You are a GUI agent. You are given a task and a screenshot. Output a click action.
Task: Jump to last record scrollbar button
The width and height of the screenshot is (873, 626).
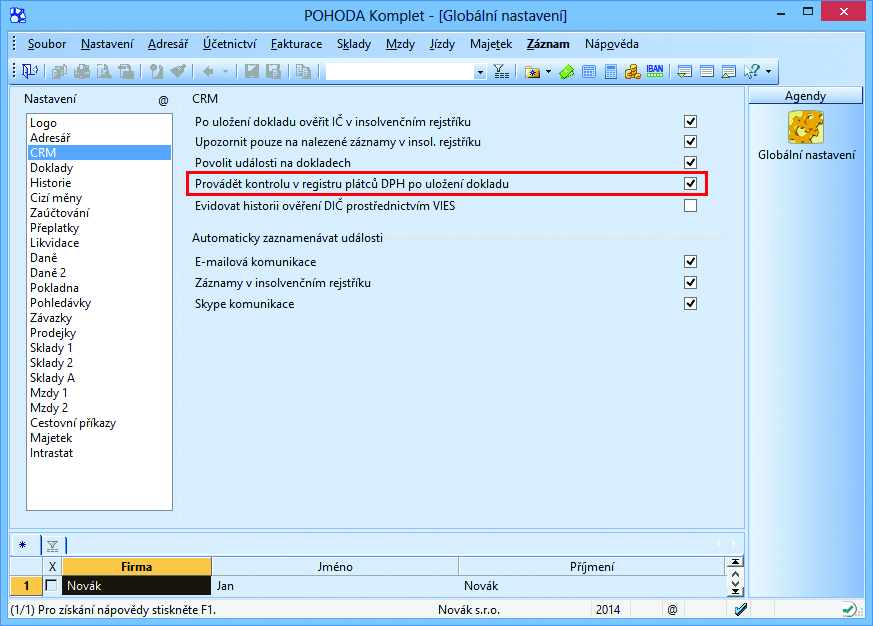[735, 591]
